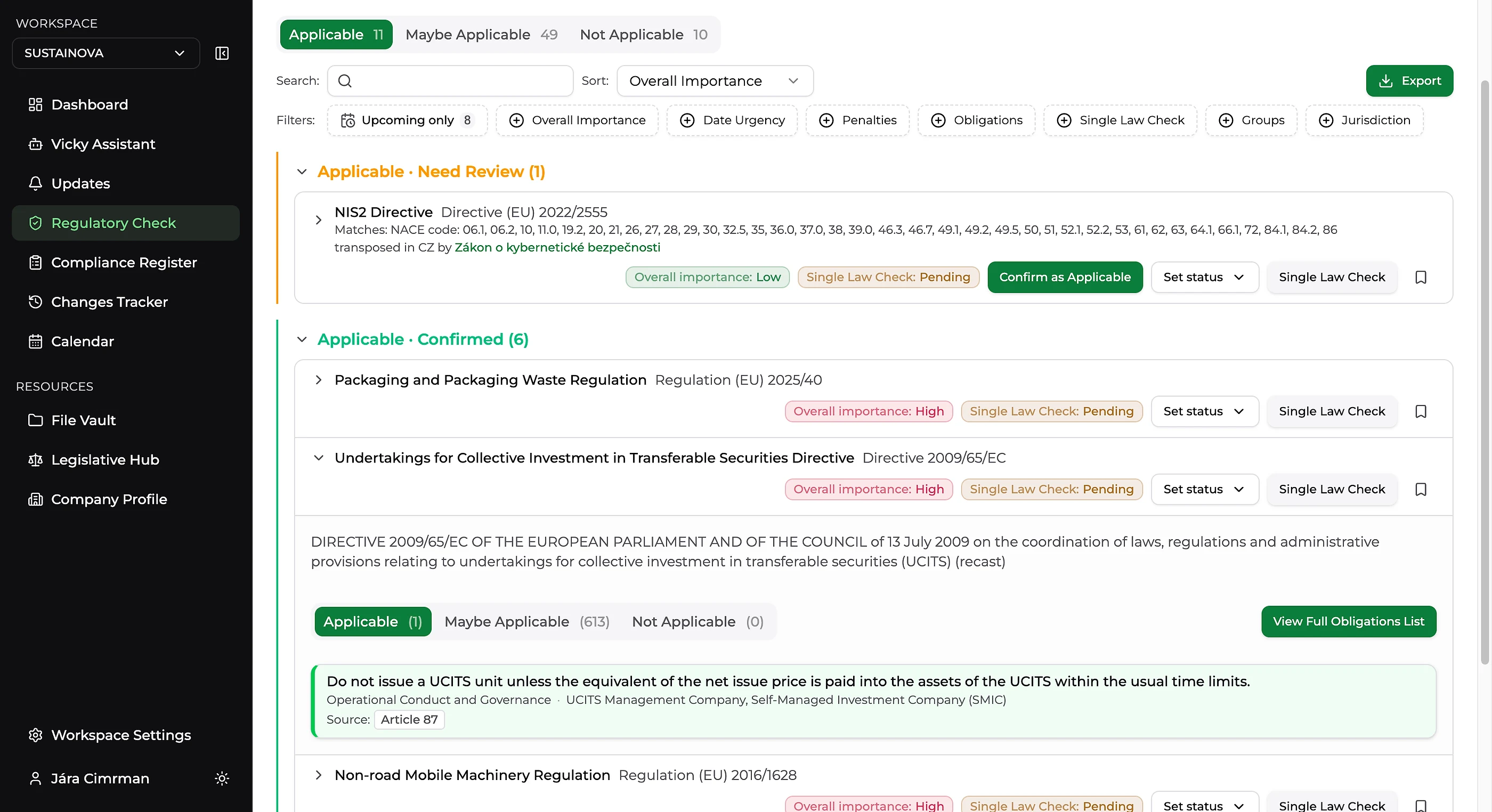Open Set status dropdown for NIS2 Directive
Screen dimensions: 1492x812
[x=1204, y=277]
